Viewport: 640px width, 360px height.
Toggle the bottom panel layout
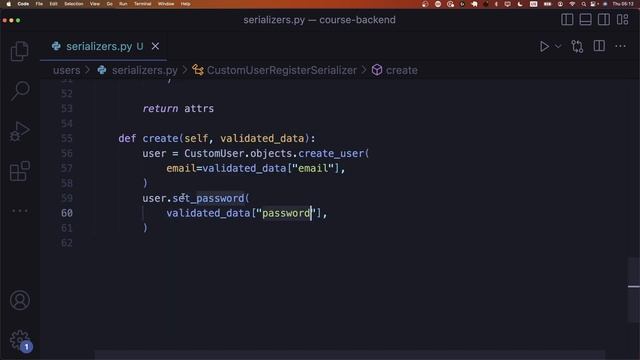coord(585,20)
